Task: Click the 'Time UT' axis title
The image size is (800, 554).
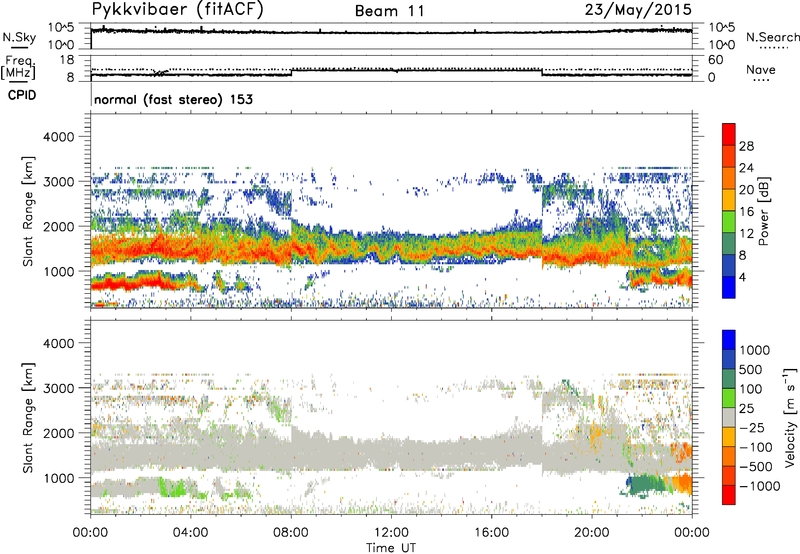Action: [391, 548]
